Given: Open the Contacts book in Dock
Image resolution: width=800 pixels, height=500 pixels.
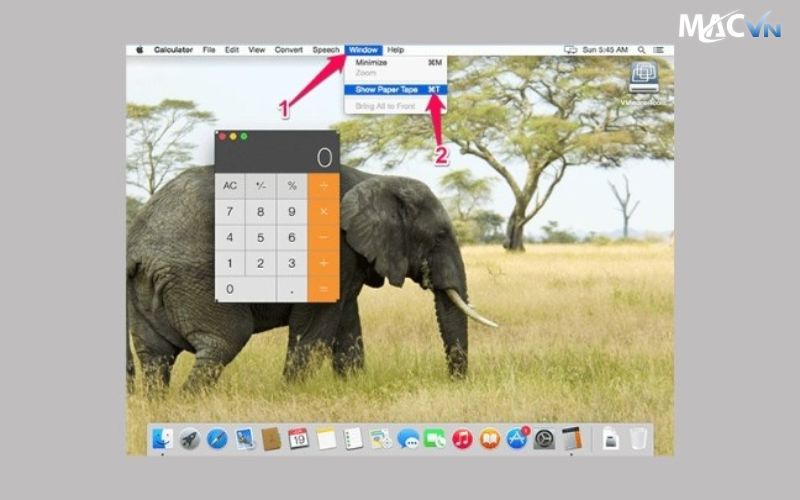Looking at the screenshot, I should pyautogui.click(x=271, y=438).
